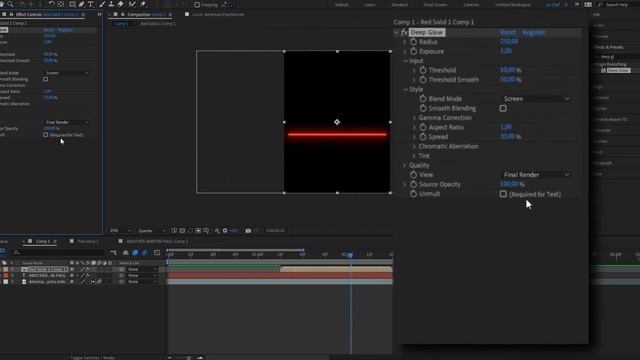Click the Search Help field
Image resolution: width=640 pixels, height=360 pixels.
point(617,5)
